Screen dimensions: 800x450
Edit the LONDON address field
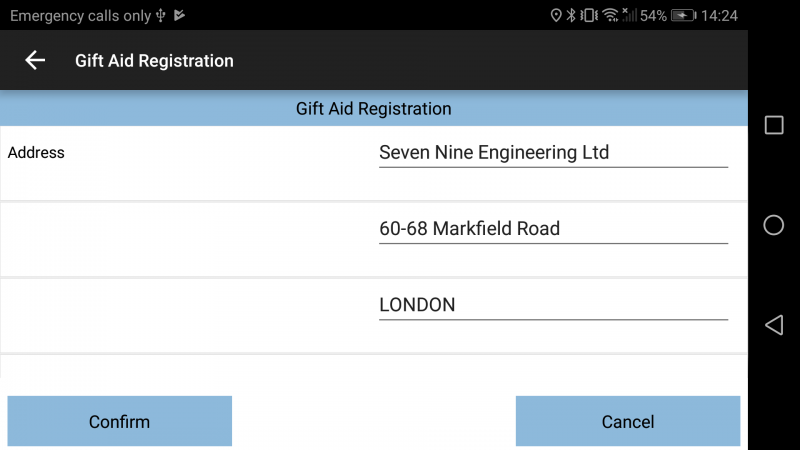[x=553, y=305]
